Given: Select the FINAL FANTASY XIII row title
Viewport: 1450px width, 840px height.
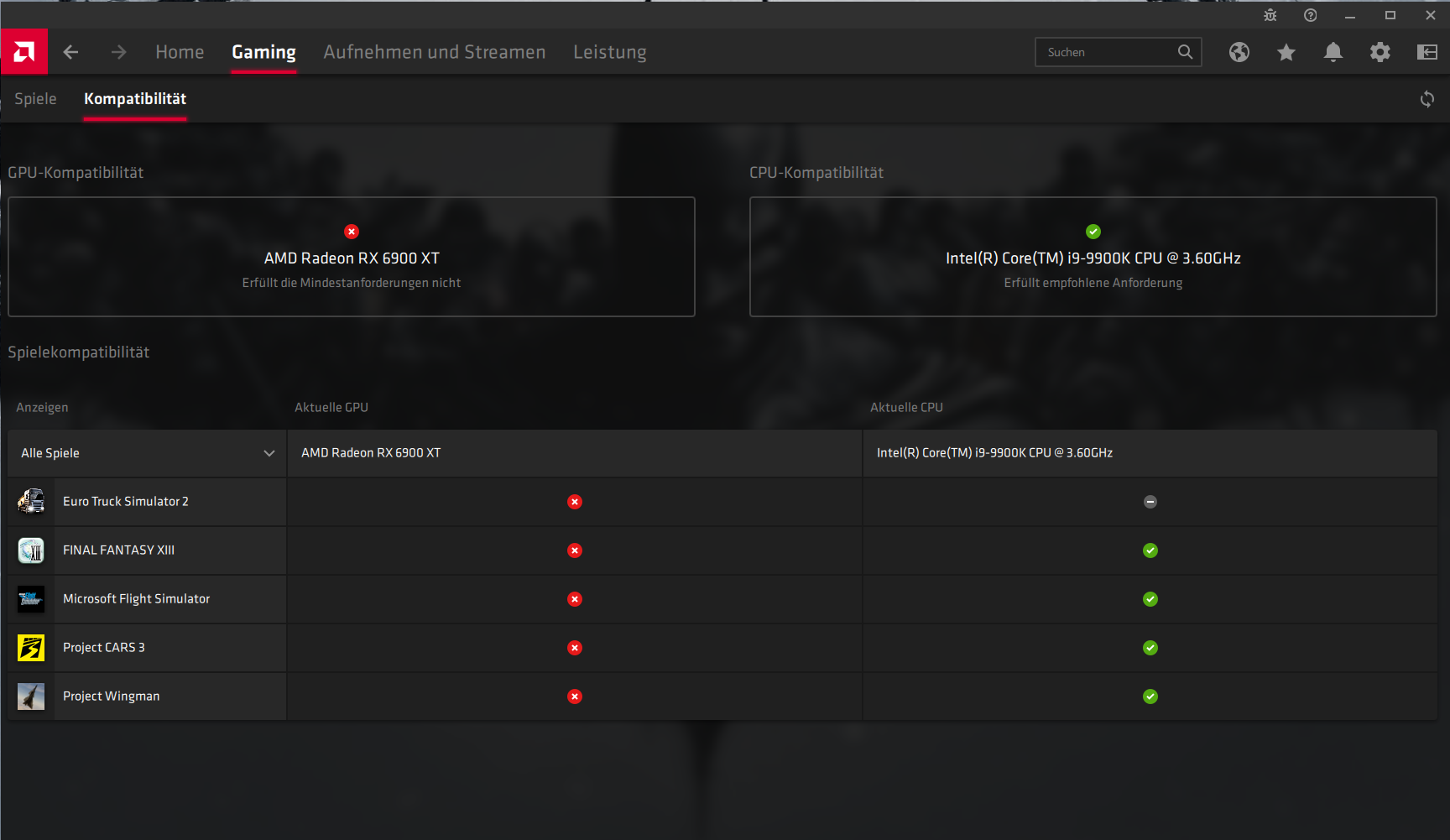Looking at the screenshot, I should [119, 550].
